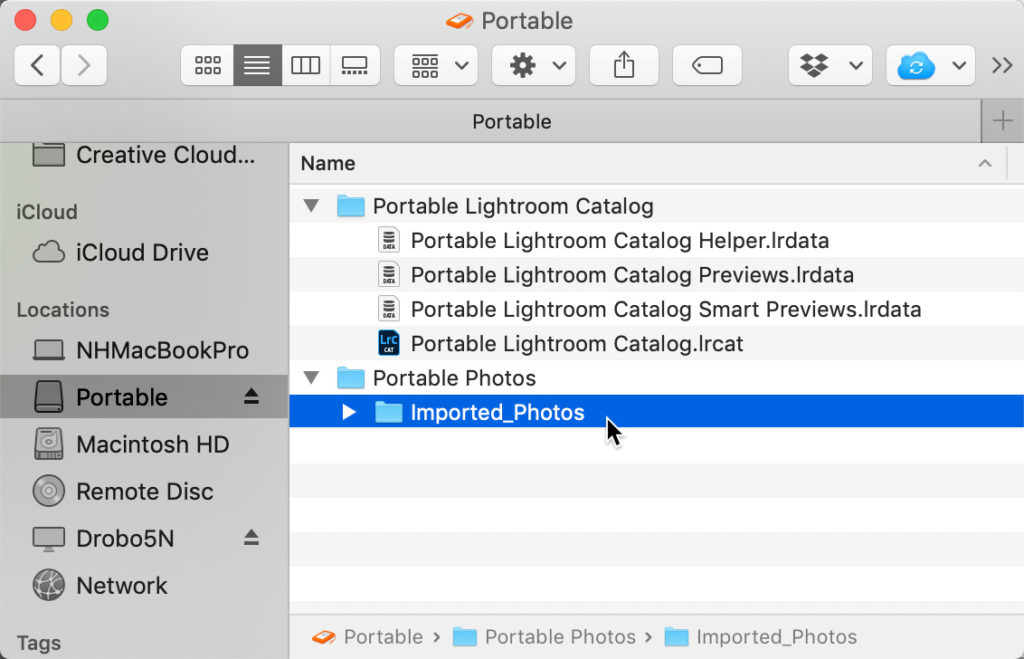Switch to icon view
Viewport: 1024px width, 659px height.
(x=207, y=65)
